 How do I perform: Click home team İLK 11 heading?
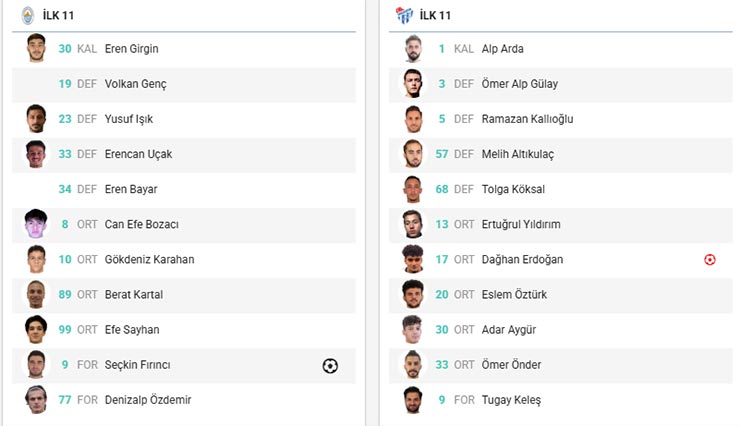point(58,16)
